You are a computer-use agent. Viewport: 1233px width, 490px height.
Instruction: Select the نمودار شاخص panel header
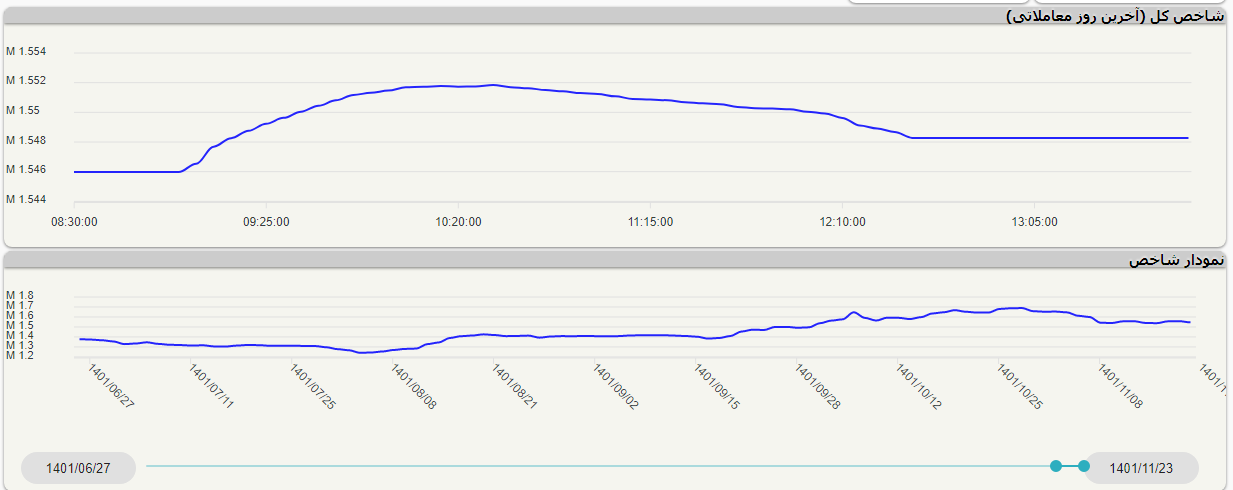tap(1176, 260)
